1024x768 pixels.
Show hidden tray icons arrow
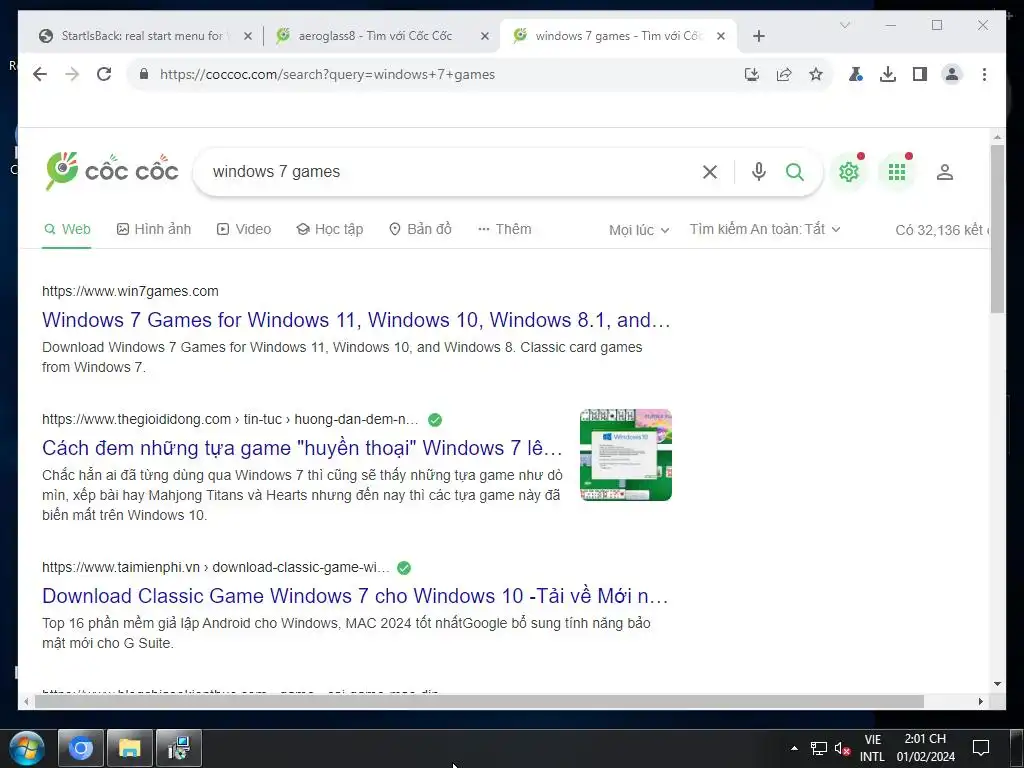click(794, 748)
